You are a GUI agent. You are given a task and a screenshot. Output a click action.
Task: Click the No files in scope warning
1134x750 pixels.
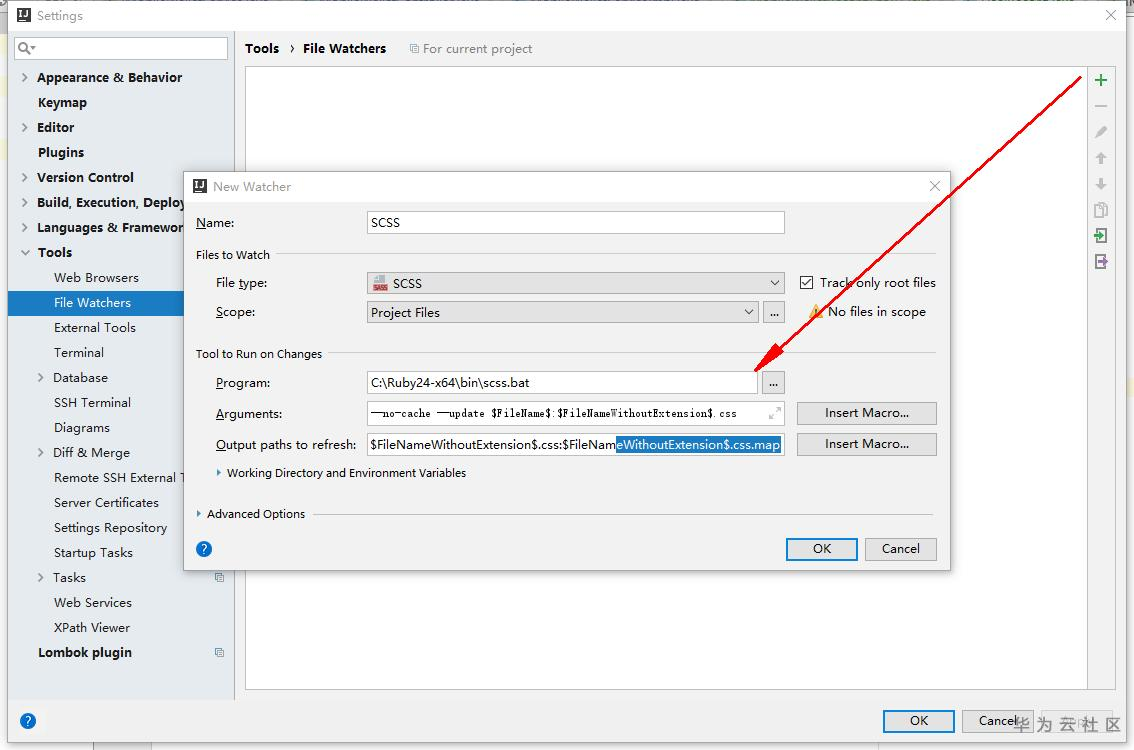click(867, 312)
